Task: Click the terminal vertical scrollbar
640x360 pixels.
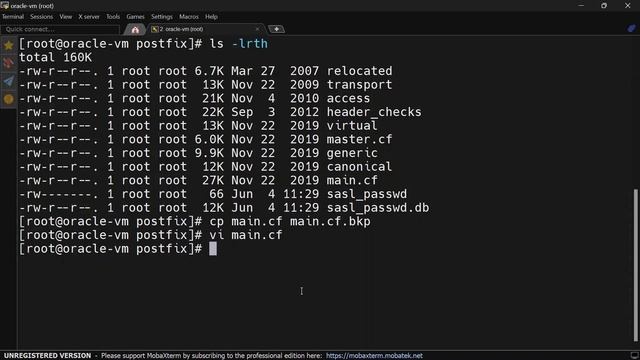Action: tap(636, 264)
